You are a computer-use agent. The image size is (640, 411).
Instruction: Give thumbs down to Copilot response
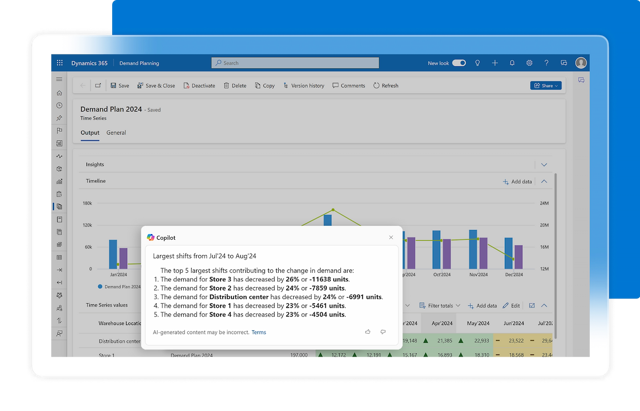pos(383,331)
